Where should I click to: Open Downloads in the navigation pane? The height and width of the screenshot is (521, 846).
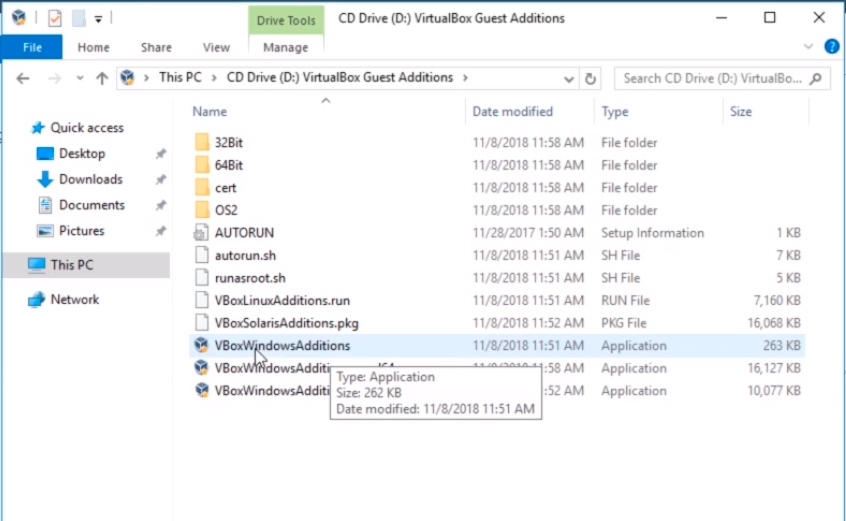tap(91, 180)
